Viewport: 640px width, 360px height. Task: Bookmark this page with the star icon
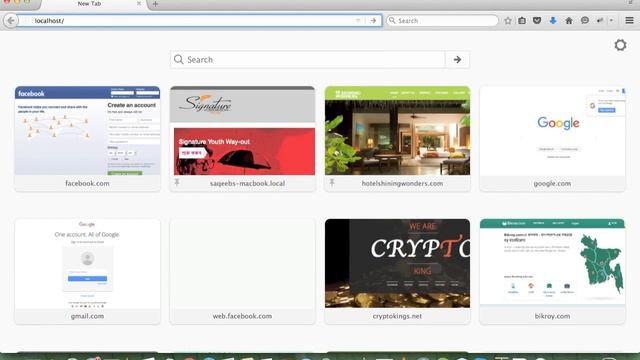507,20
